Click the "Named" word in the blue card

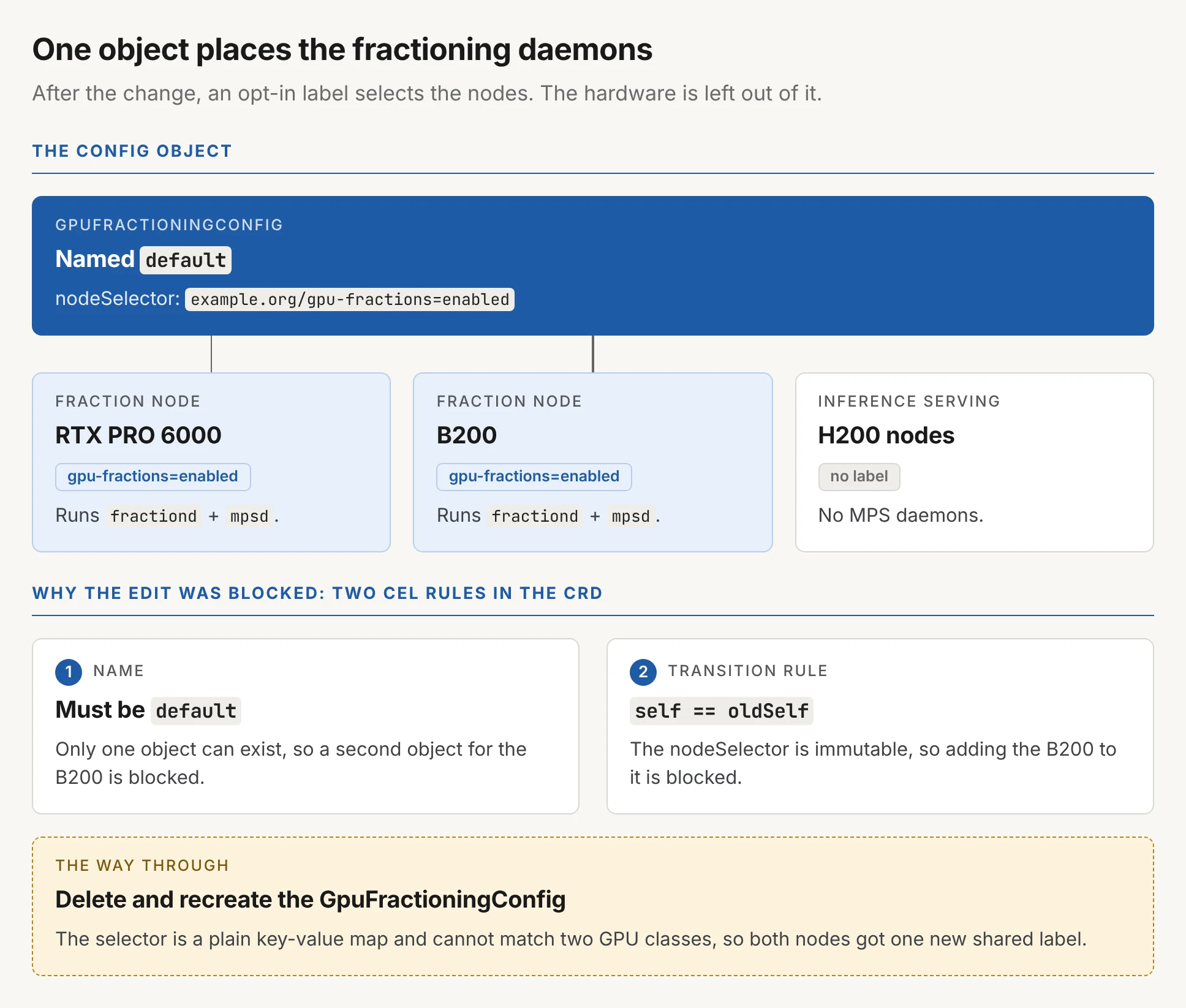95,259
